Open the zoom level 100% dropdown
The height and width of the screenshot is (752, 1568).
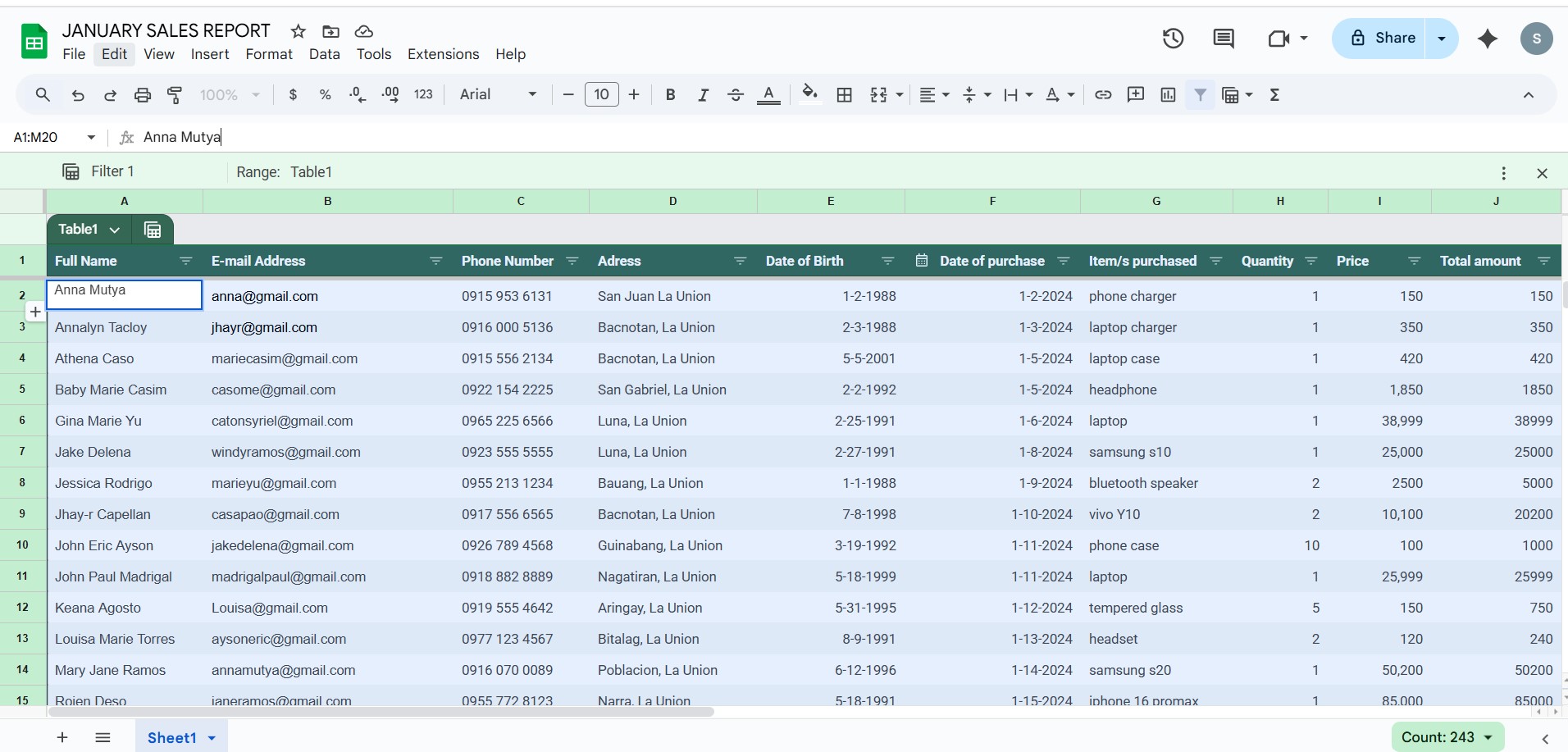[x=230, y=95]
